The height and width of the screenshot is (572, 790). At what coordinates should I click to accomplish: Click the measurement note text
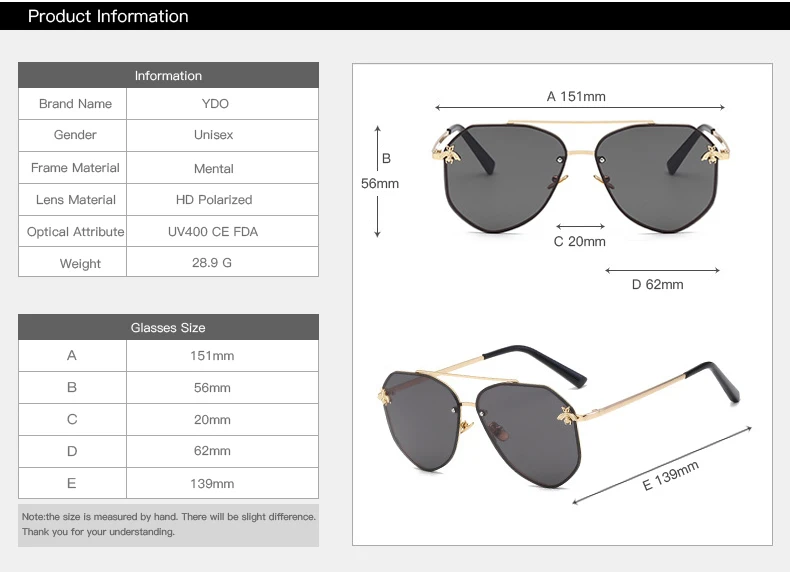[168, 524]
